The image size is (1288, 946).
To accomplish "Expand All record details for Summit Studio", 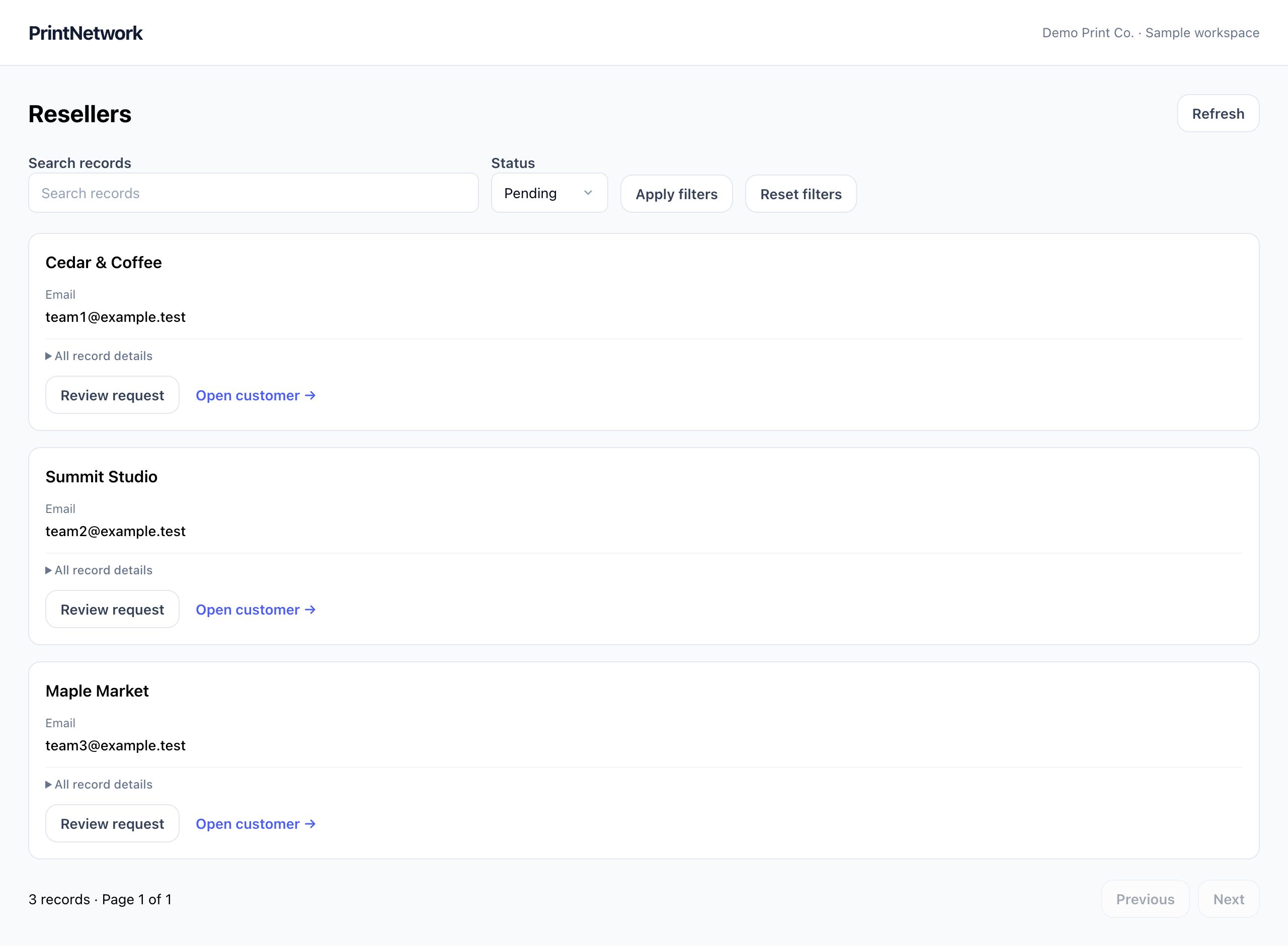I will (99, 570).
